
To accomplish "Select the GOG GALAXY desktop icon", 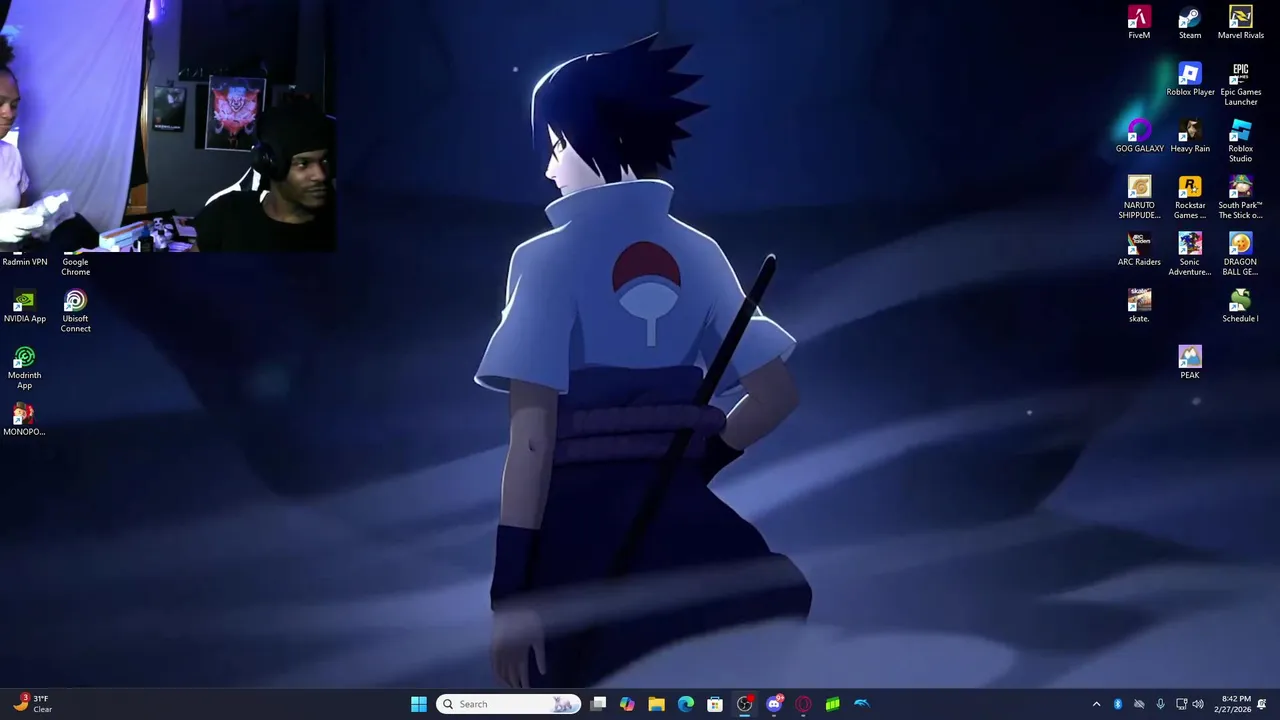I will pyautogui.click(x=1139, y=137).
